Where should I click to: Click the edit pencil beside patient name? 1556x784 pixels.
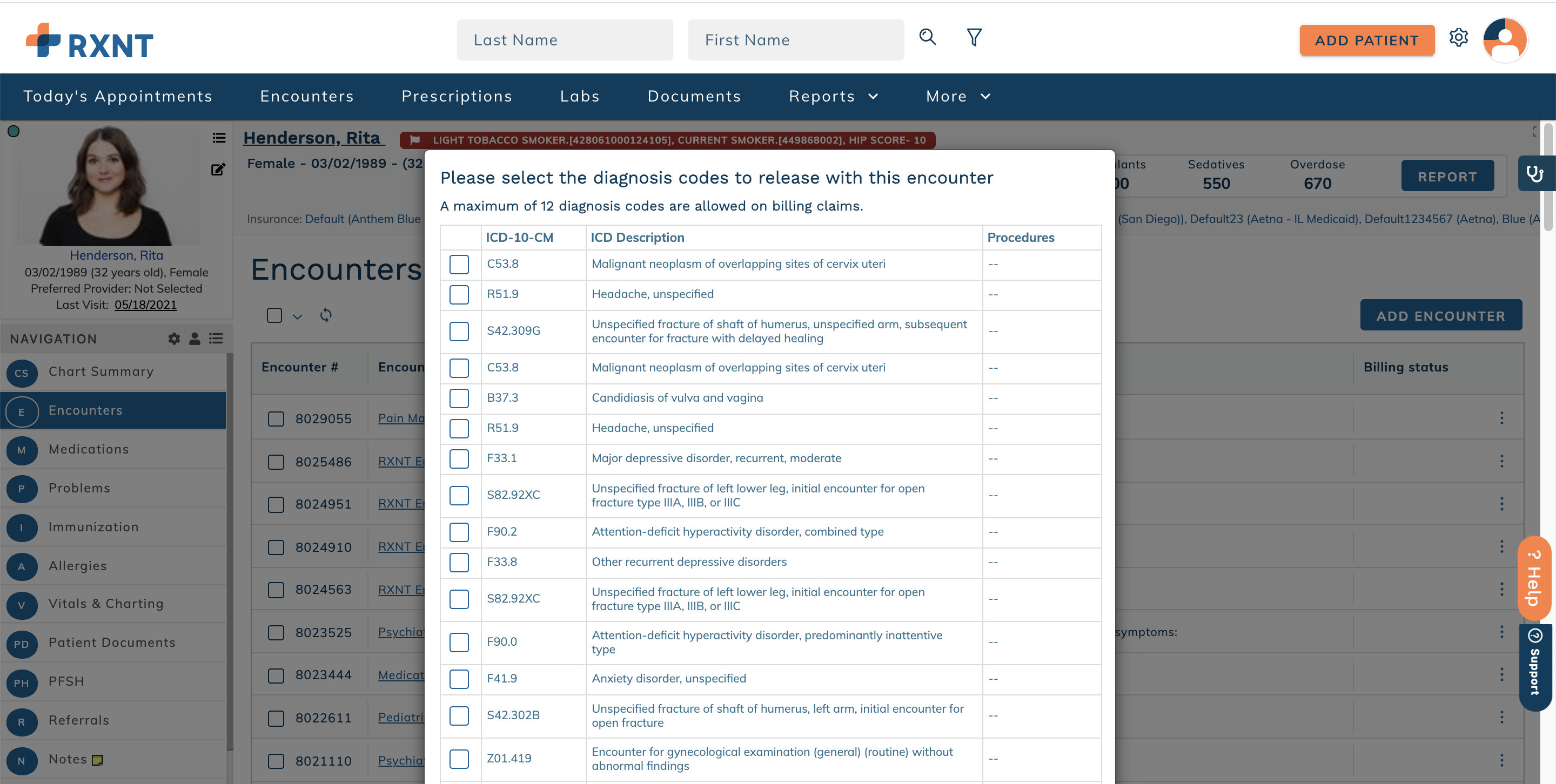point(218,169)
